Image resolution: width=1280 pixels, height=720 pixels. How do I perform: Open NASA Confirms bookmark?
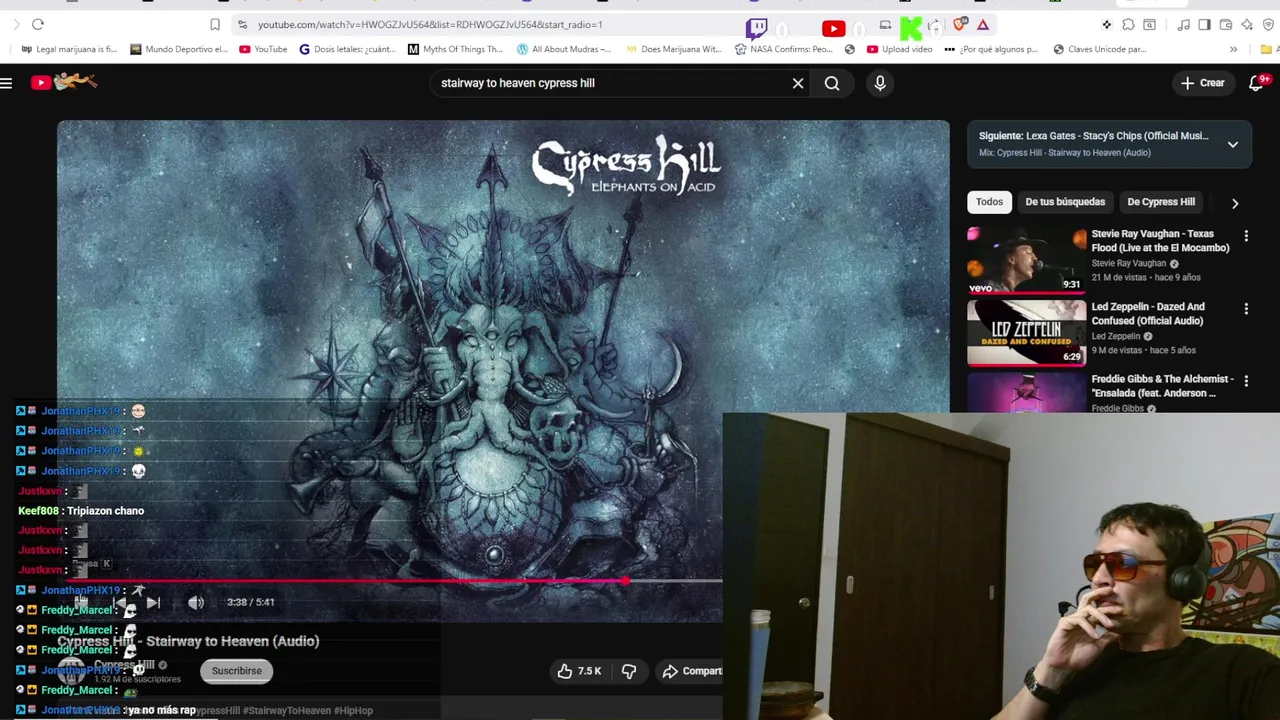click(783, 49)
